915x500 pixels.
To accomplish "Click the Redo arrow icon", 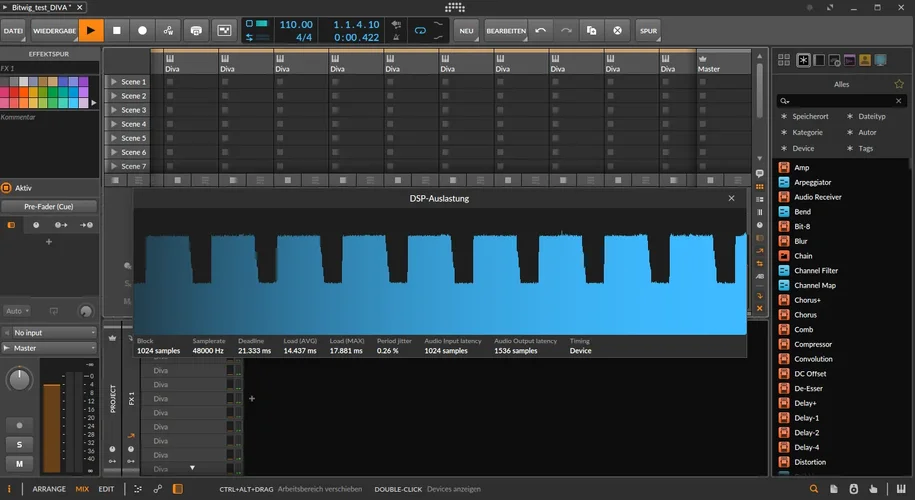I will (x=566, y=30).
